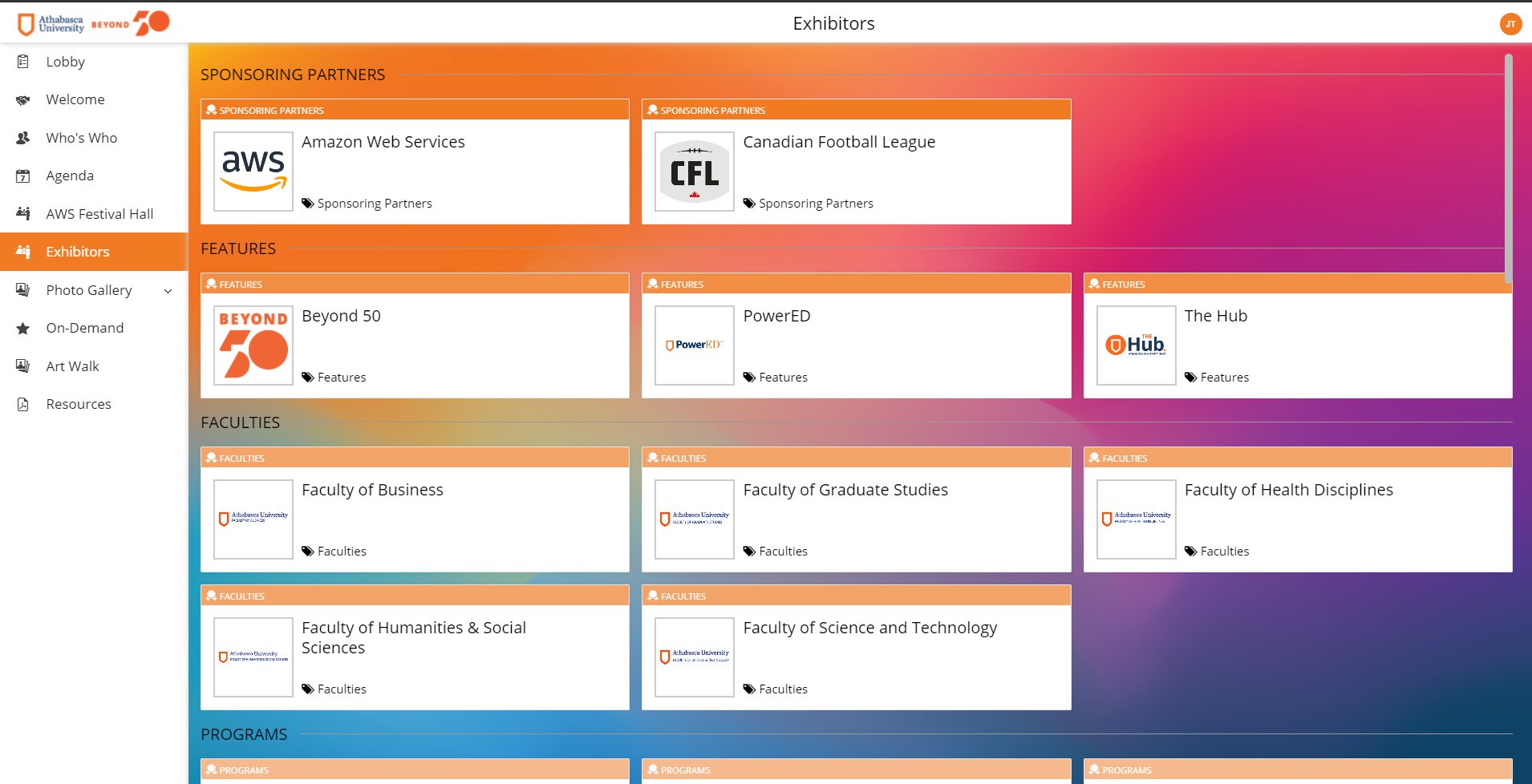Click the Resources document icon

(23, 405)
